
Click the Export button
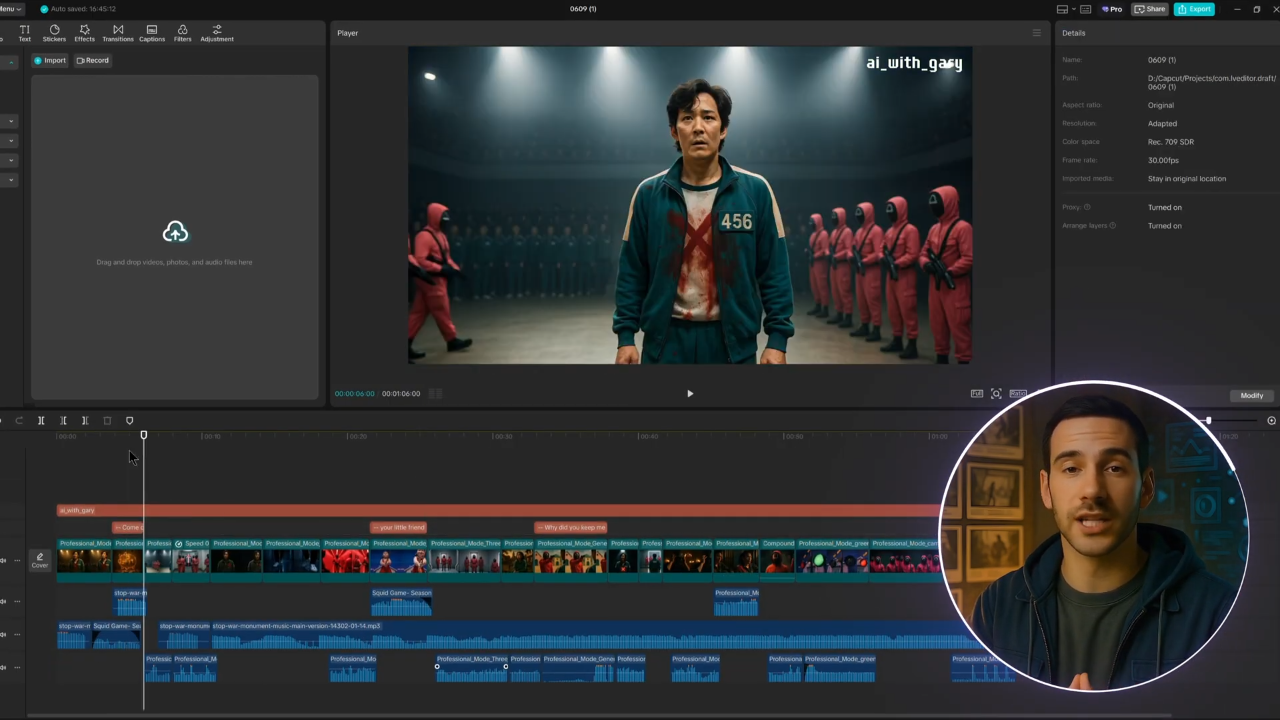tap(1194, 9)
